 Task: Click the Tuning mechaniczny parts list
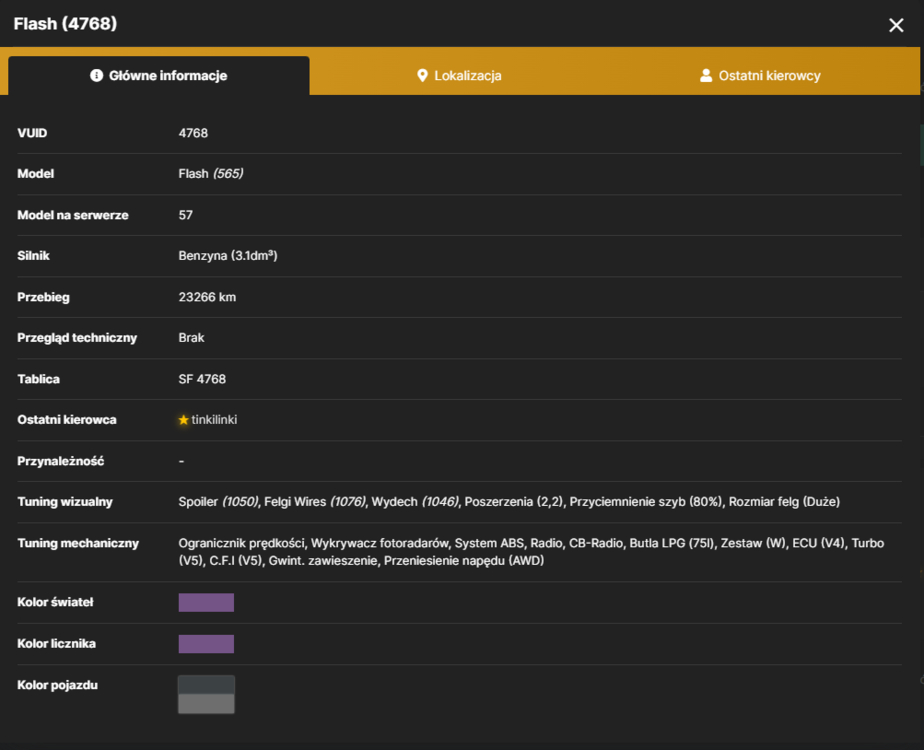(x=531, y=551)
